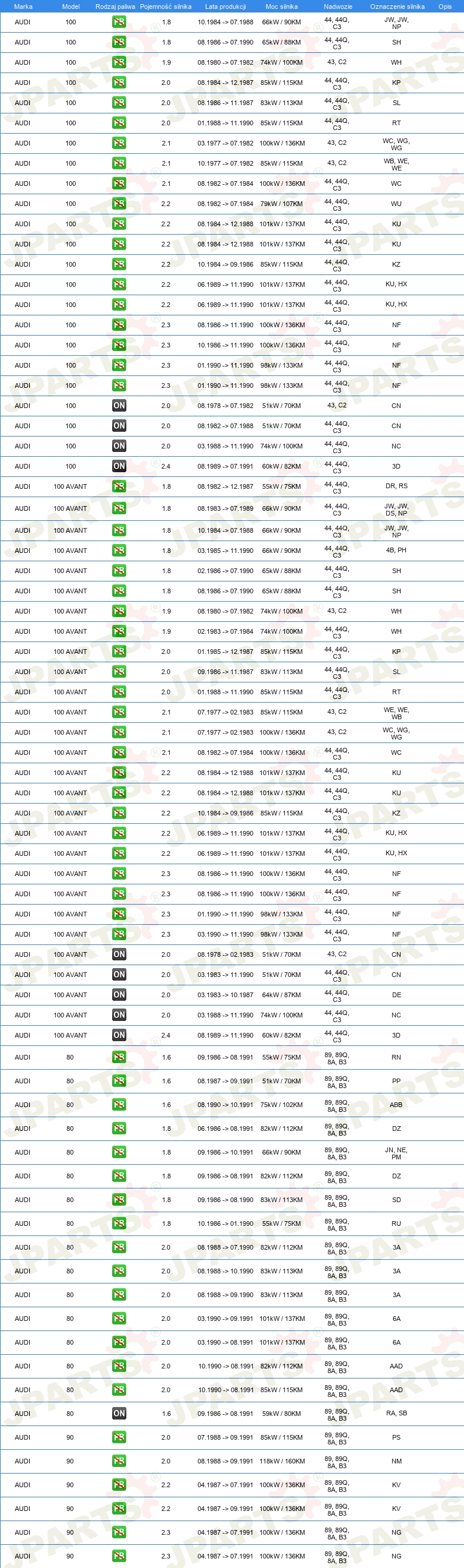
Task: Select the production years 03.1985 -> 11.1990
Action: [x=225, y=550]
